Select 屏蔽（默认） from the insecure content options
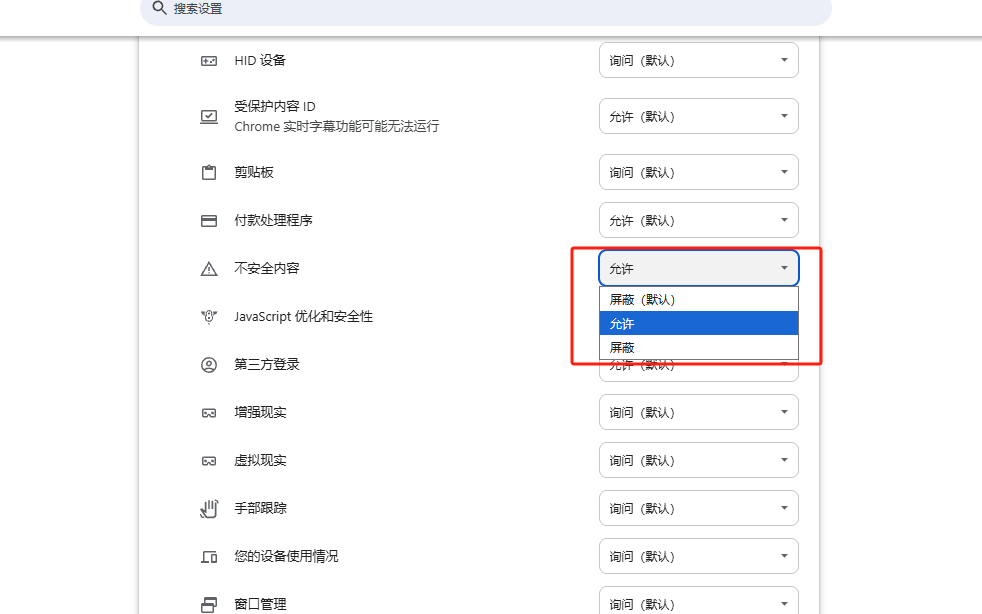The image size is (982, 614). (698, 298)
